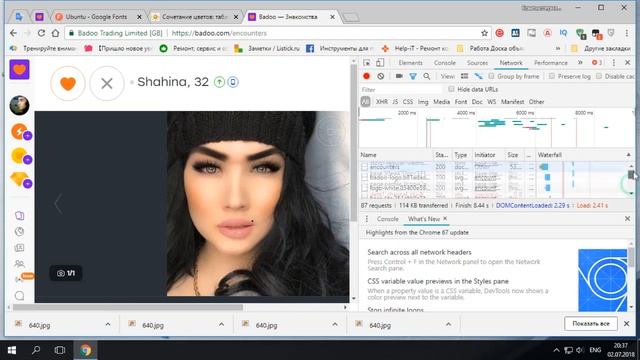Open own profile avatar in the sidebar
The image size is (640, 360).
pyautogui.click(x=19, y=105)
